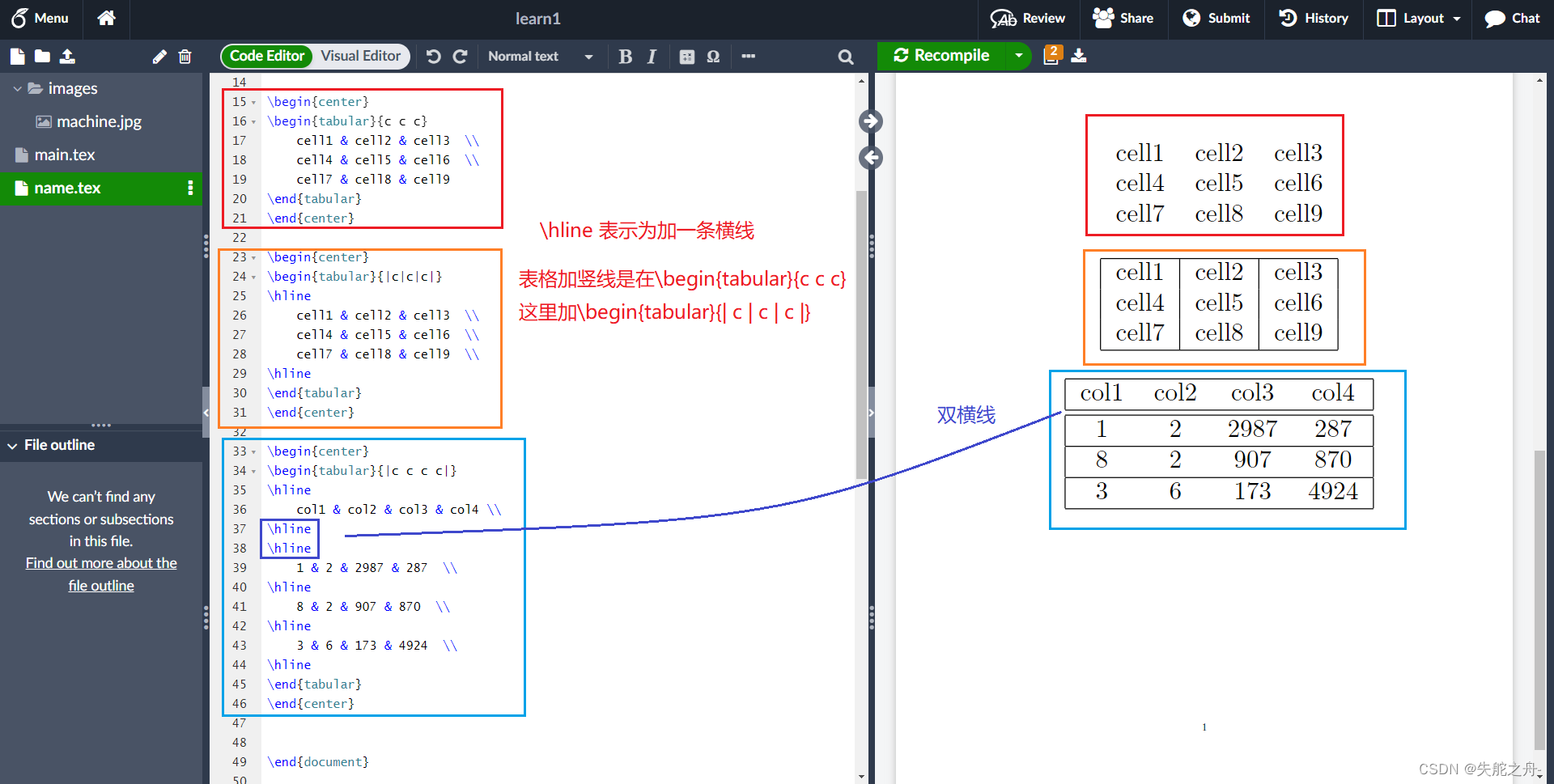
Task: Collapse the file tree sidebar arrow
Action: coord(206,413)
